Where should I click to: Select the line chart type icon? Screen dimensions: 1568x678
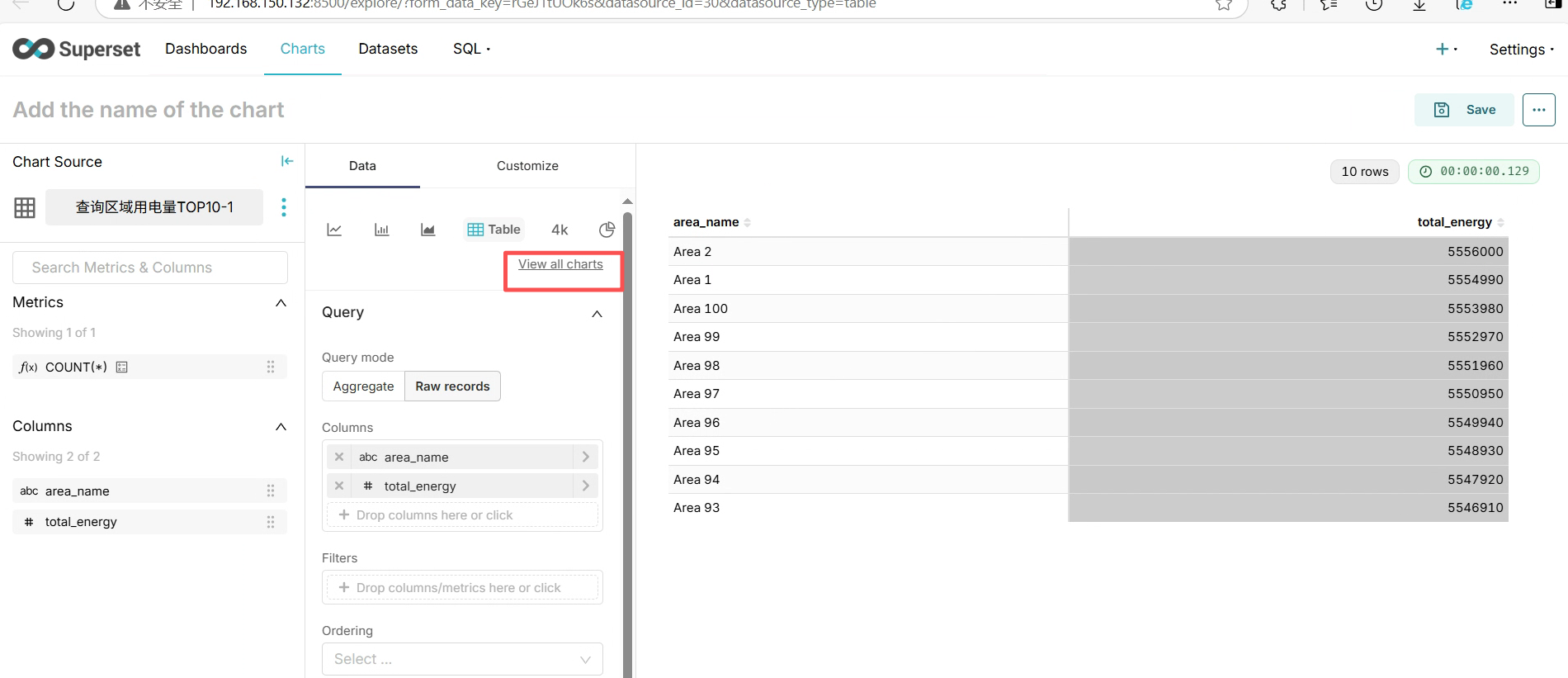pyautogui.click(x=334, y=230)
